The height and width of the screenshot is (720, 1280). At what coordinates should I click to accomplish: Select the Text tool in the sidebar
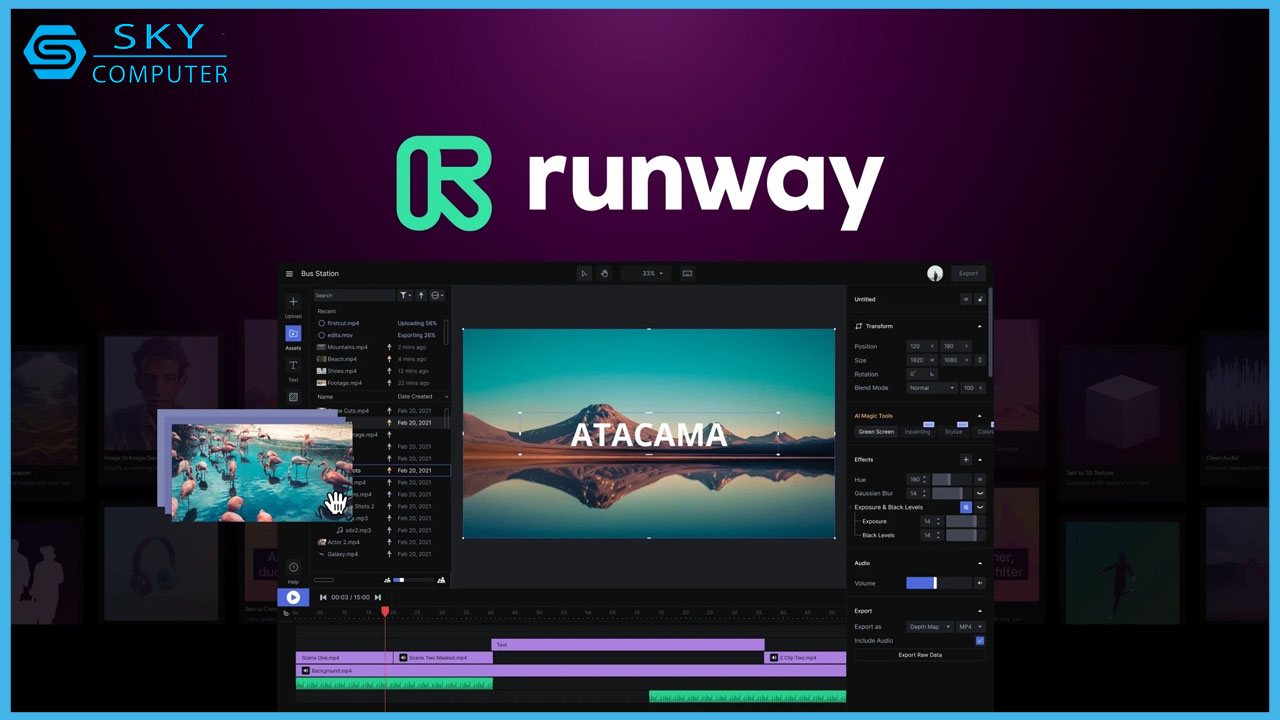(293, 365)
